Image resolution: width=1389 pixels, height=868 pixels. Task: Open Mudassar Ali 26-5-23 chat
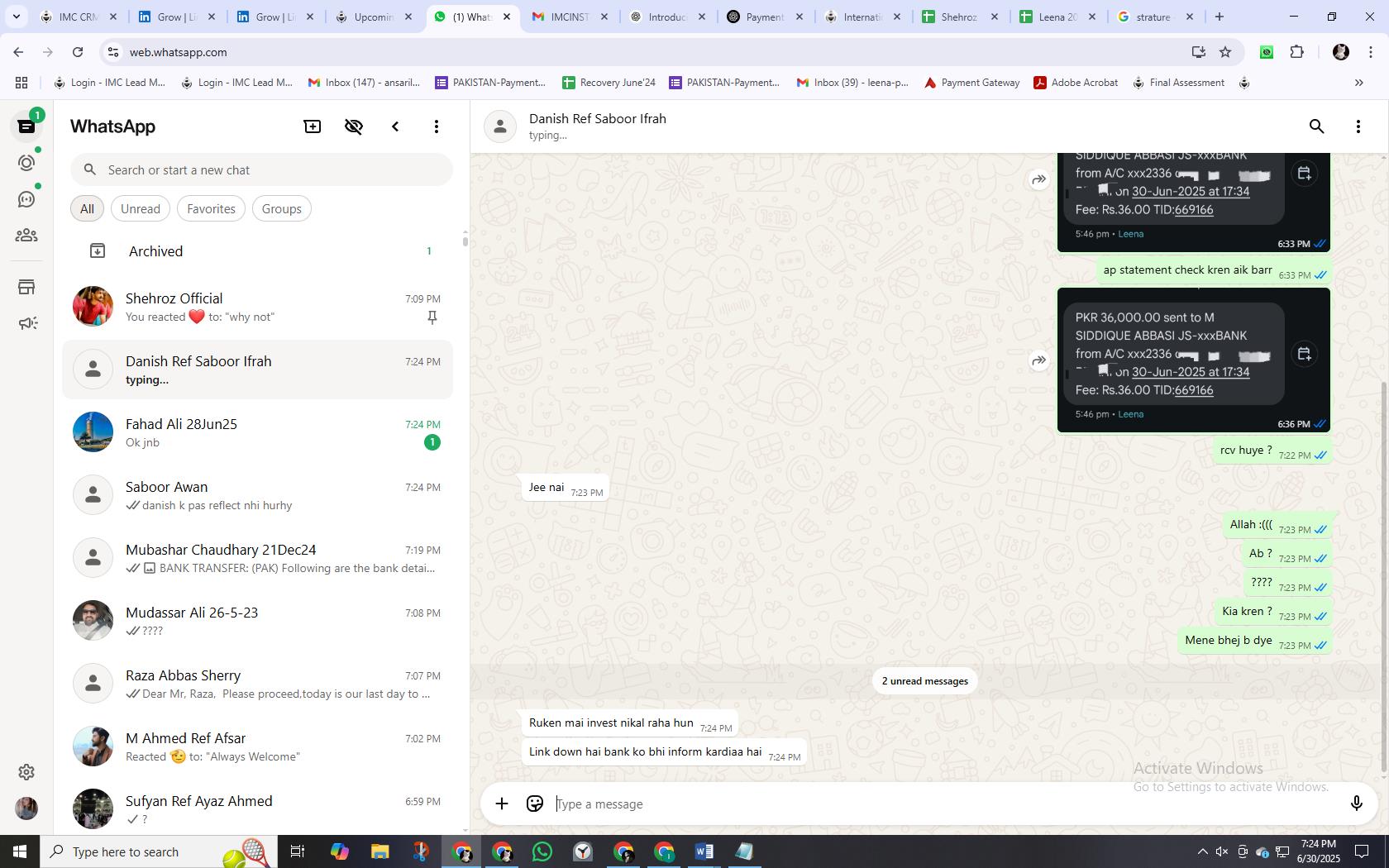coord(258,621)
